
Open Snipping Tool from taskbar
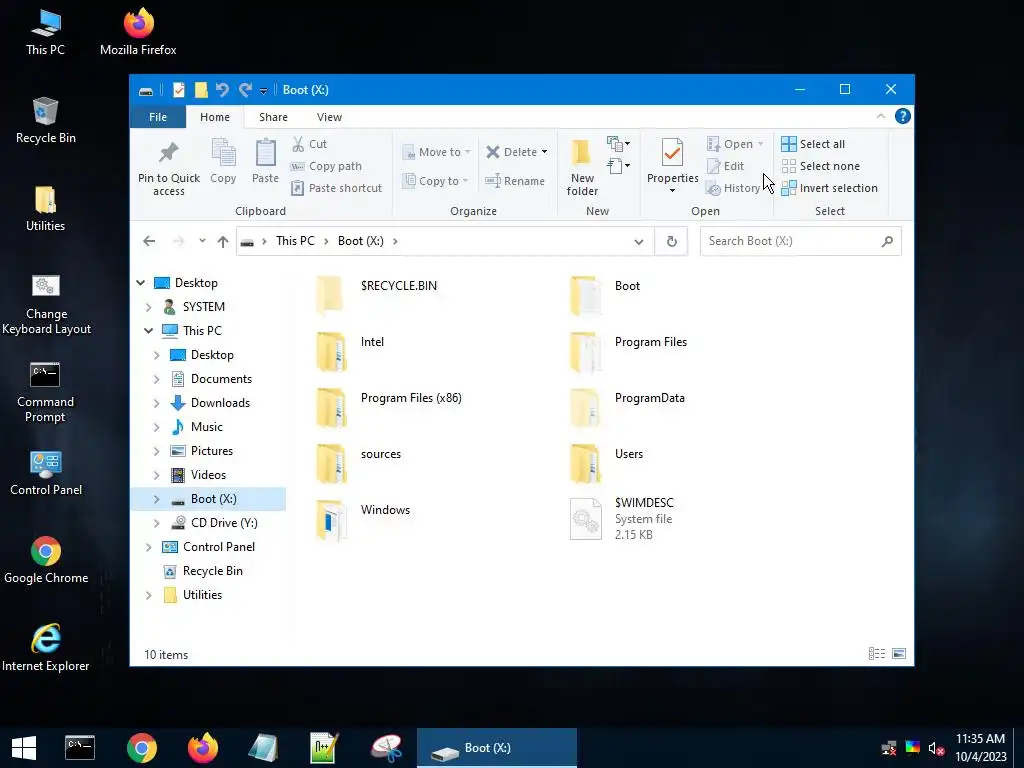click(x=386, y=748)
